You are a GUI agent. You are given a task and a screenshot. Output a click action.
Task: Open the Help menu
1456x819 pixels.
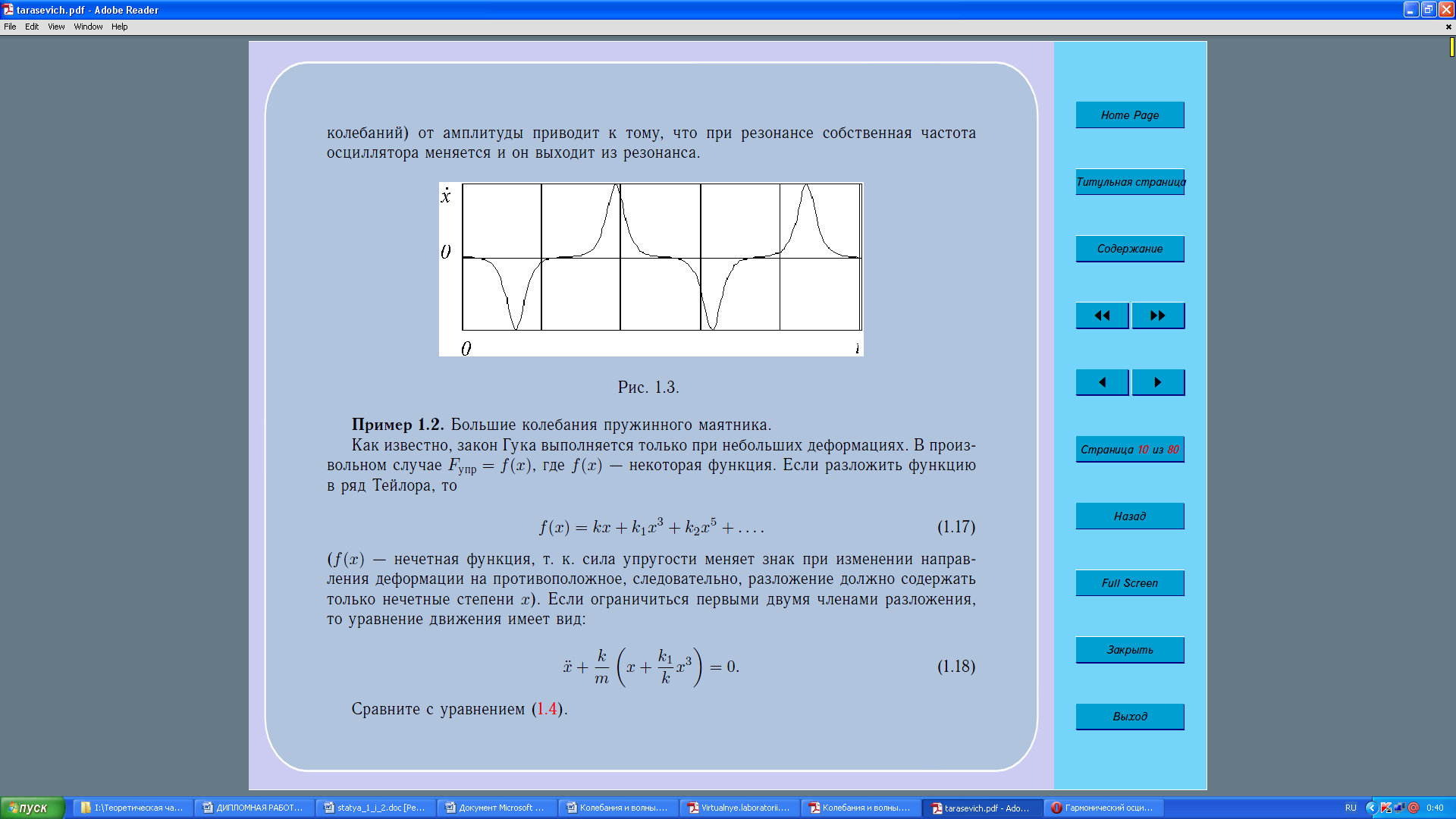[x=120, y=27]
